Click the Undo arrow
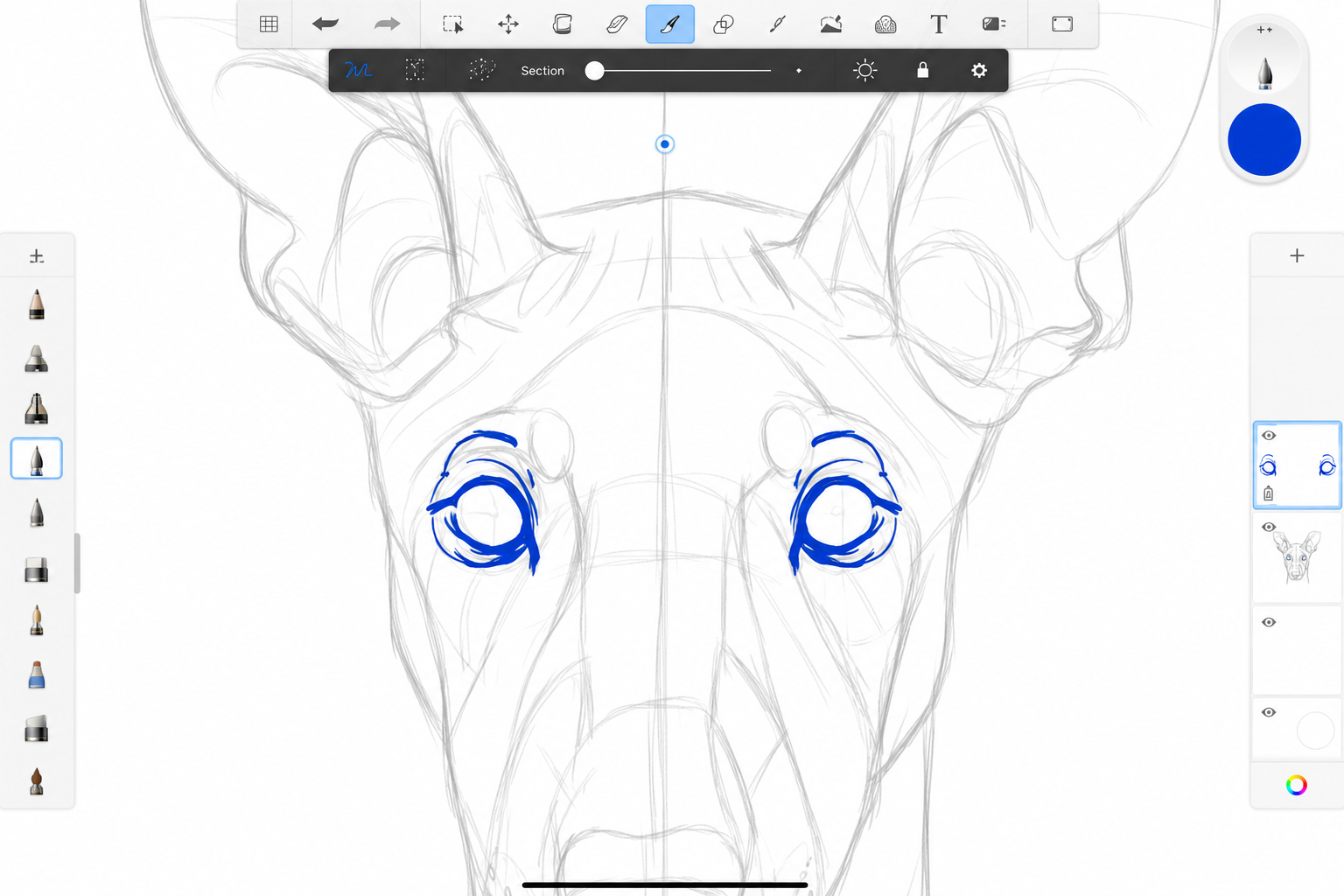The width and height of the screenshot is (1344, 896). (325, 24)
